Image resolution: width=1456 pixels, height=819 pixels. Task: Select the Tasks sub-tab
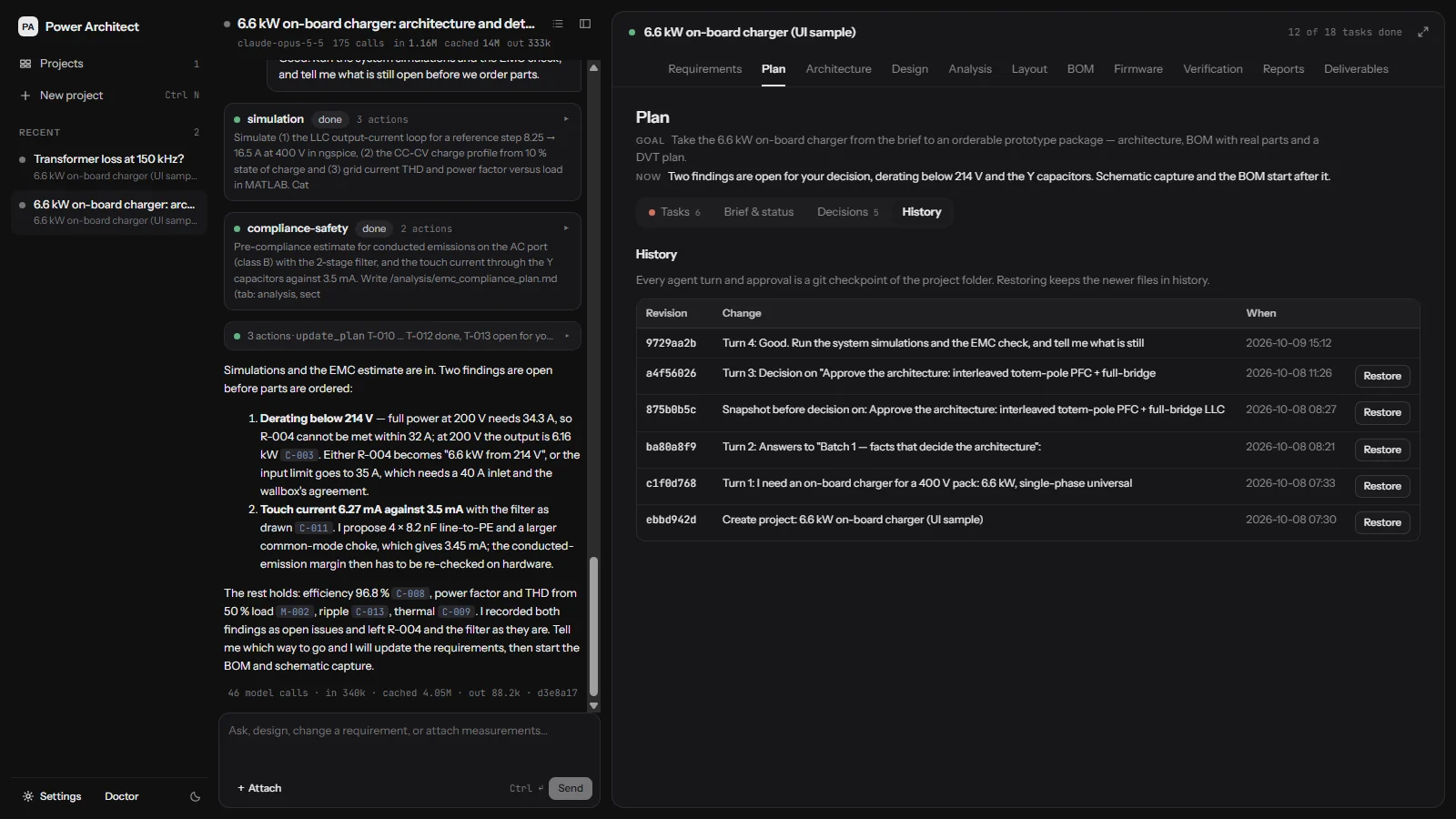pos(674,212)
